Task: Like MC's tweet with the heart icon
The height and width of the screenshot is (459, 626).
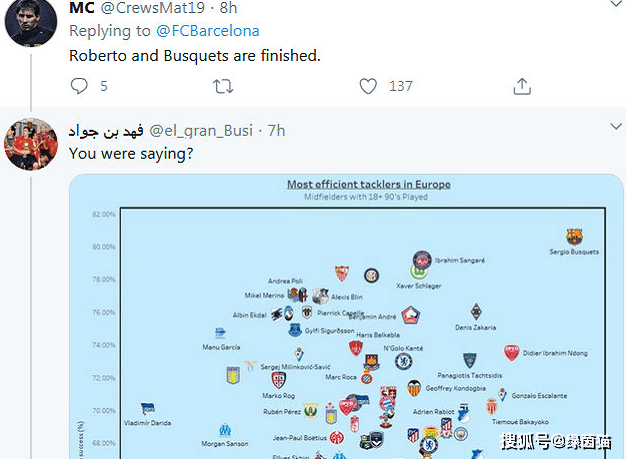Action: click(x=368, y=86)
